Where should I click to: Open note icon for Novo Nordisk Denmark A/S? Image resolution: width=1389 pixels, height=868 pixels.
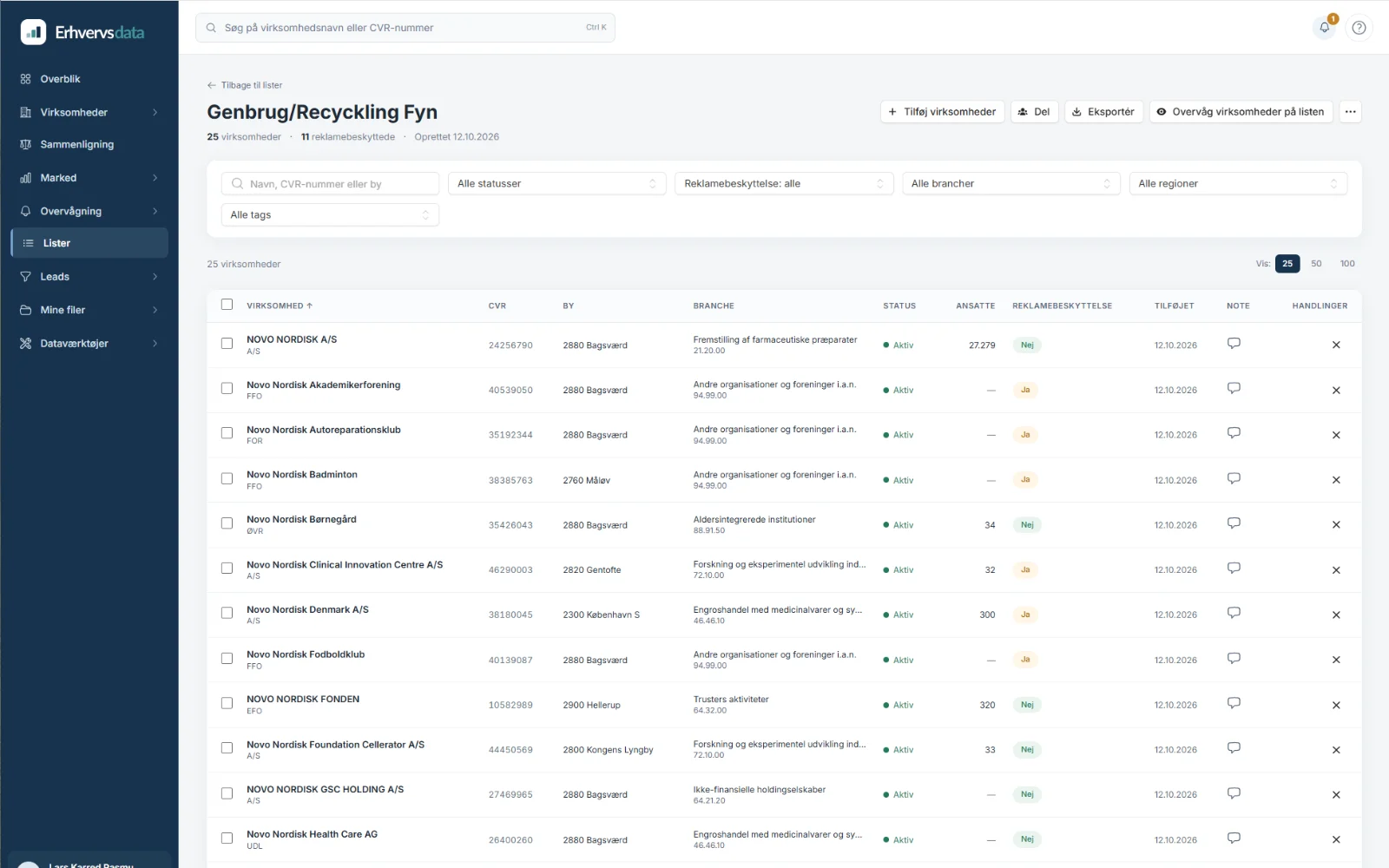(x=1234, y=613)
